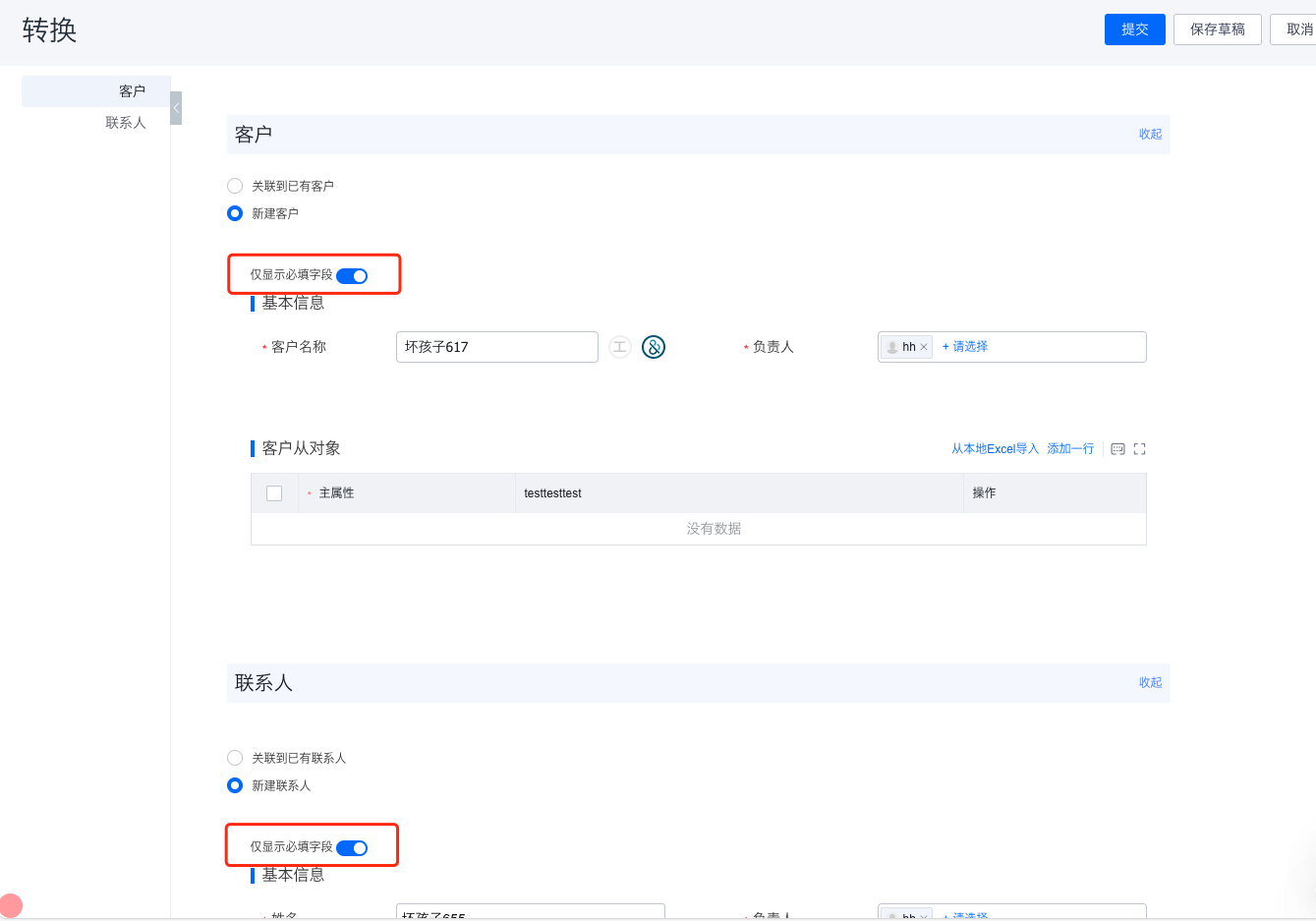
Task: Collapse the 联系人 section via 收起
Action: pyautogui.click(x=1149, y=682)
